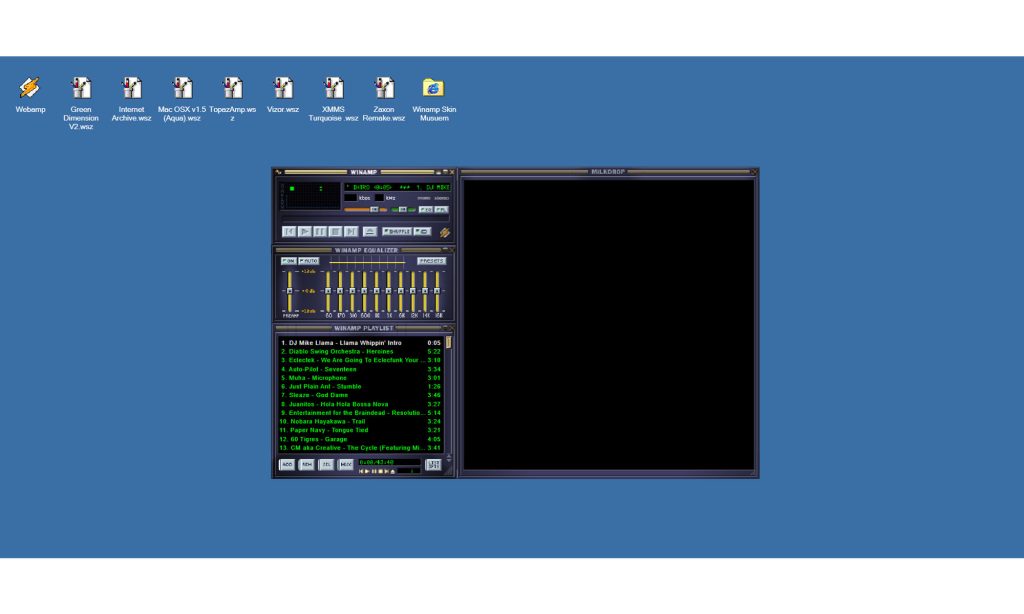
Task: Select the TopazAmp.wsz skin file
Action: 232,99
